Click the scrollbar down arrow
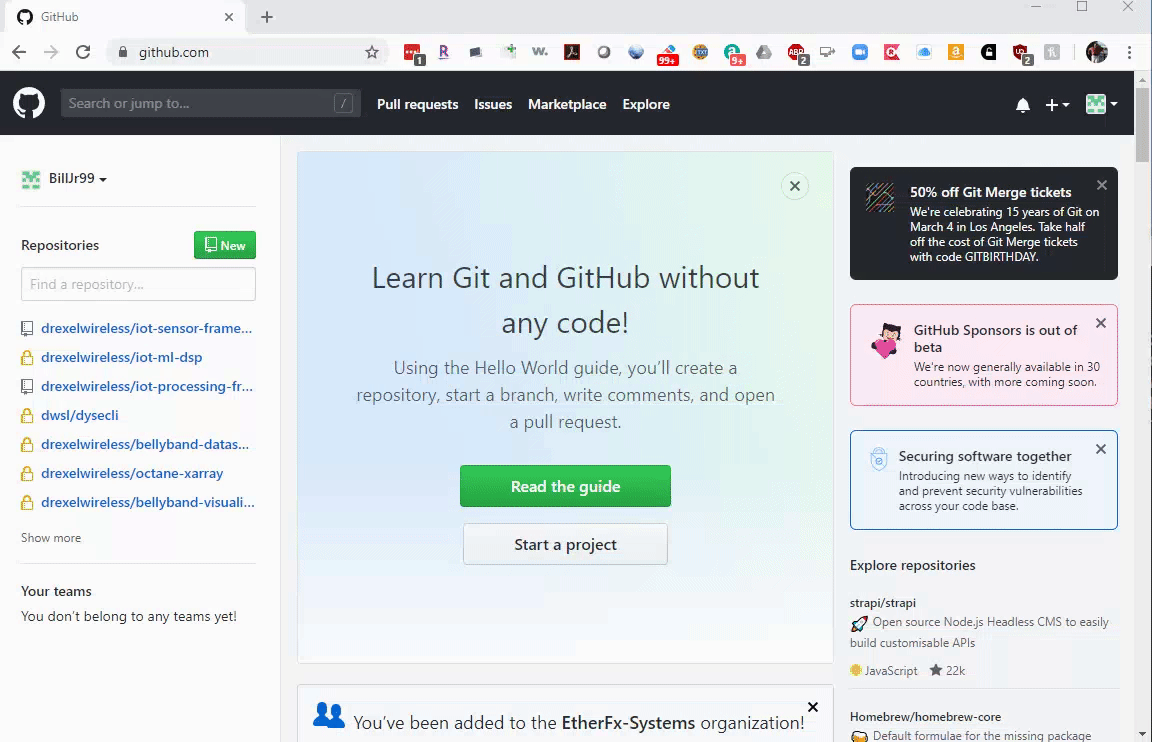Image resolution: width=1152 pixels, height=742 pixels. coord(1142,734)
